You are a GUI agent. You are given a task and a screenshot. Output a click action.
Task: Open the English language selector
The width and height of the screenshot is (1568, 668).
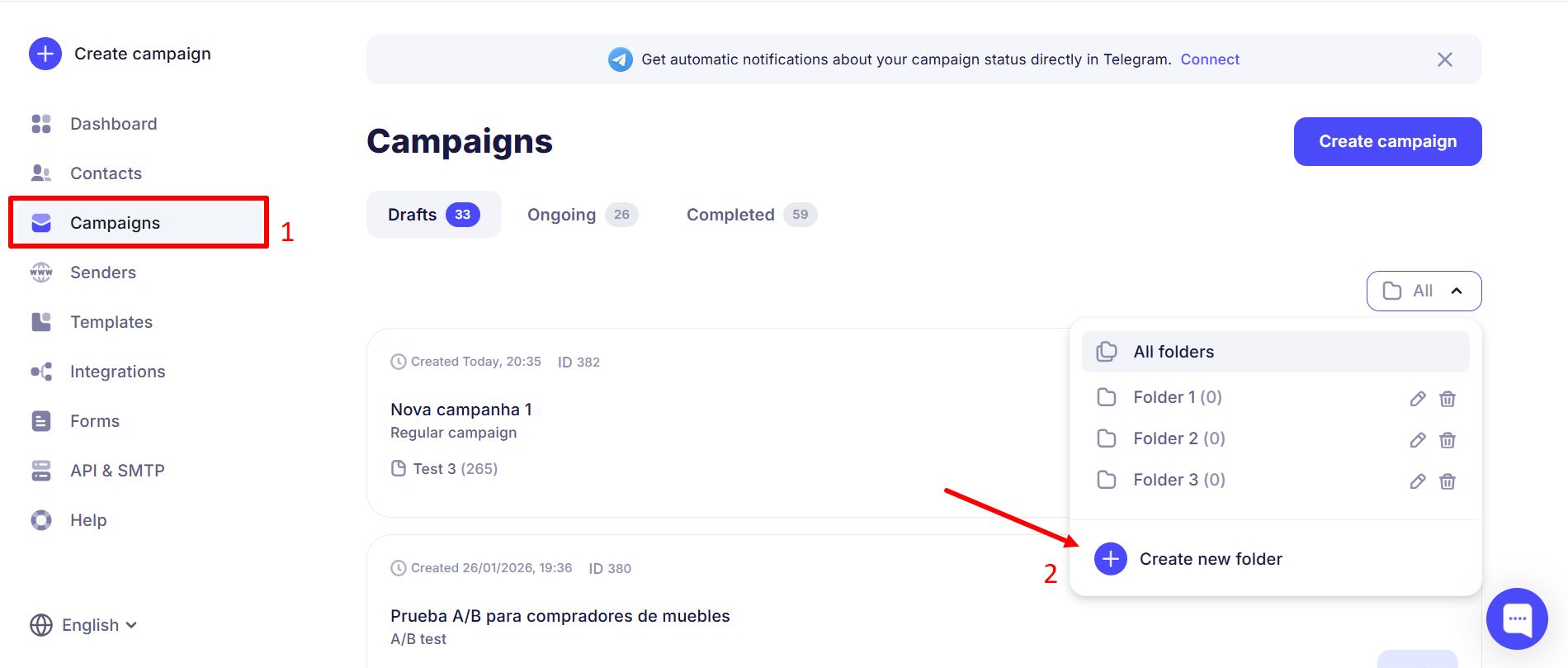(x=83, y=625)
